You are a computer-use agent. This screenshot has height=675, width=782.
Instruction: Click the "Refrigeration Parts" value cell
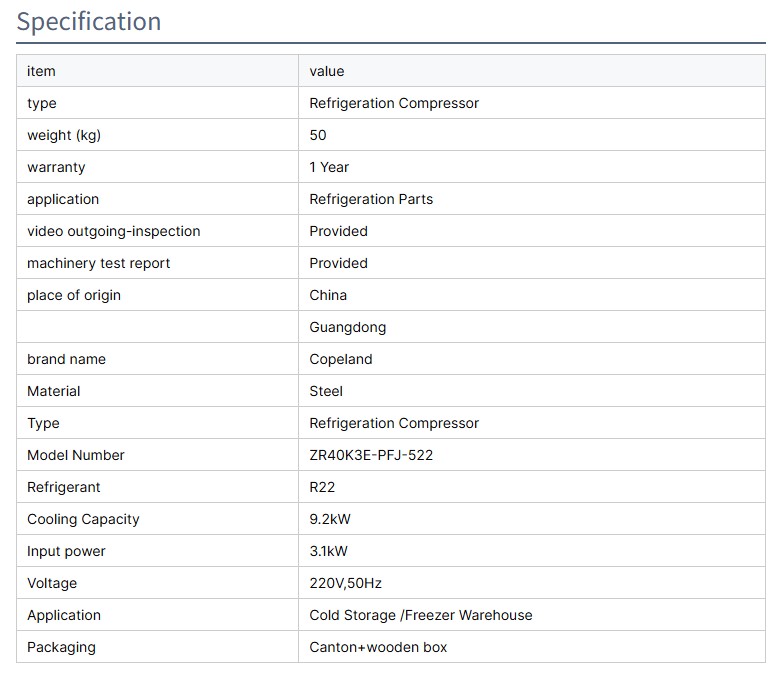[371, 199]
